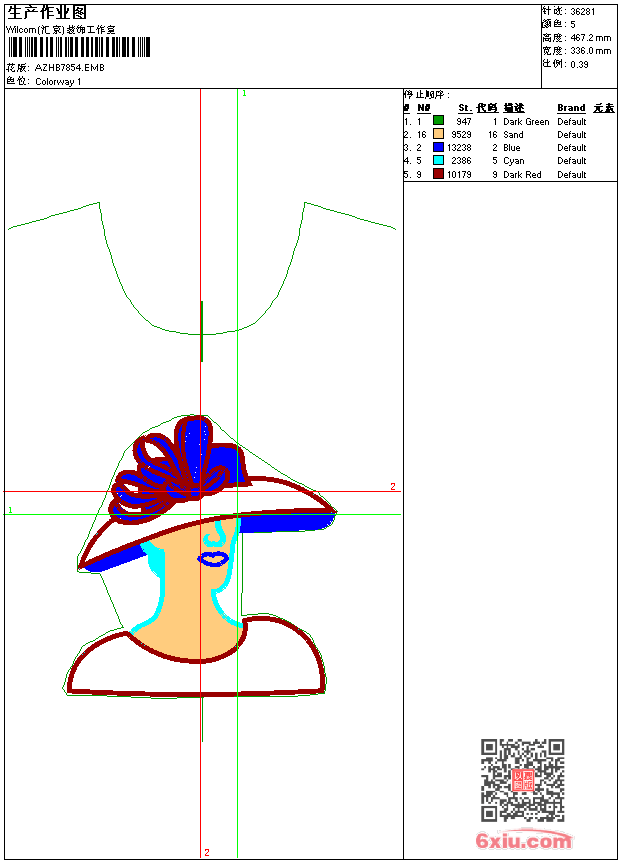Pick the Blue color swatch

tap(438, 147)
